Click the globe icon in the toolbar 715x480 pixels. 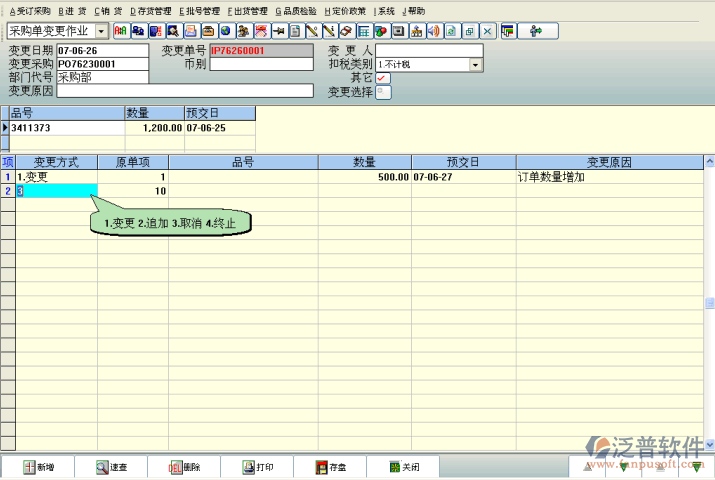[x=225, y=31]
